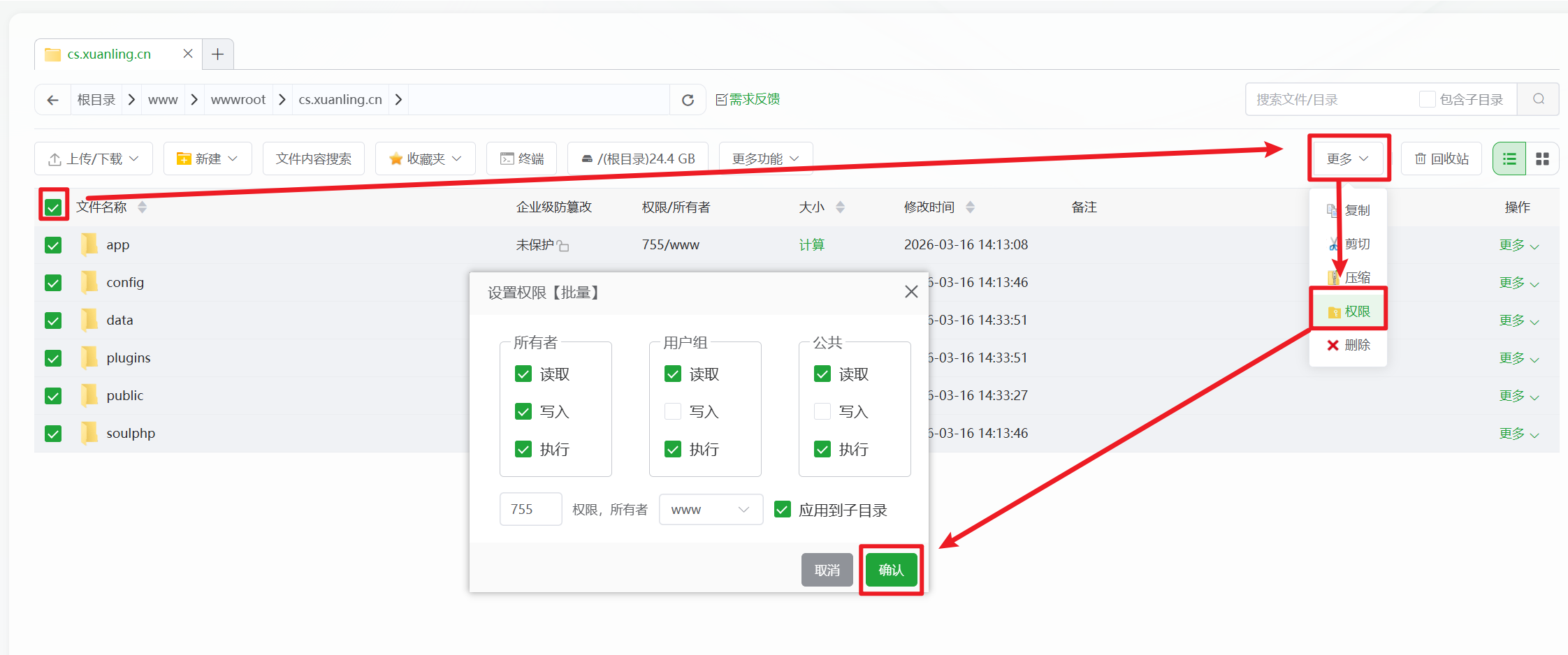Click the 确认 confirm button
The image size is (1568, 655).
pyautogui.click(x=891, y=569)
